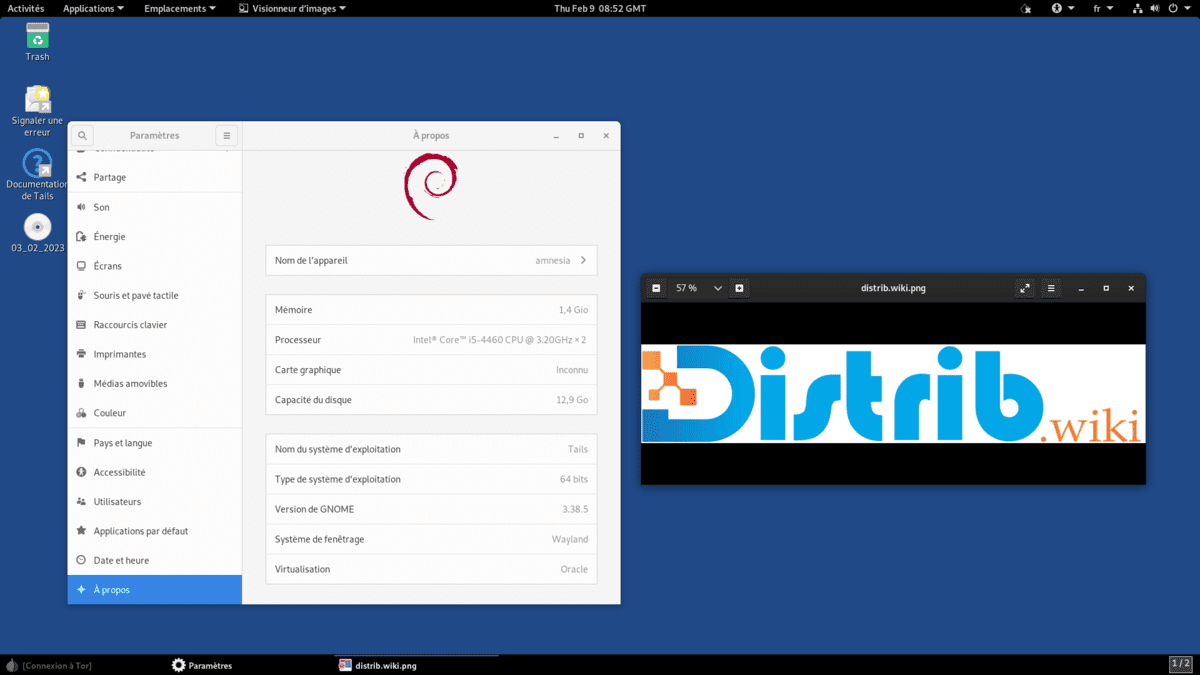The image size is (1200, 675).
Task: Open Documentation de Tails desktop icon
Action: [37, 175]
